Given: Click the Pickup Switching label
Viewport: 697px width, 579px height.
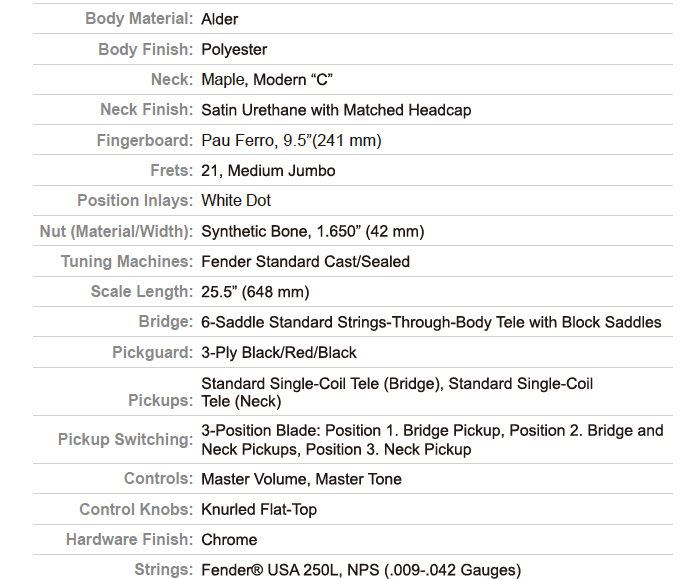Looking at the screenshot, I should pos(126,439).
